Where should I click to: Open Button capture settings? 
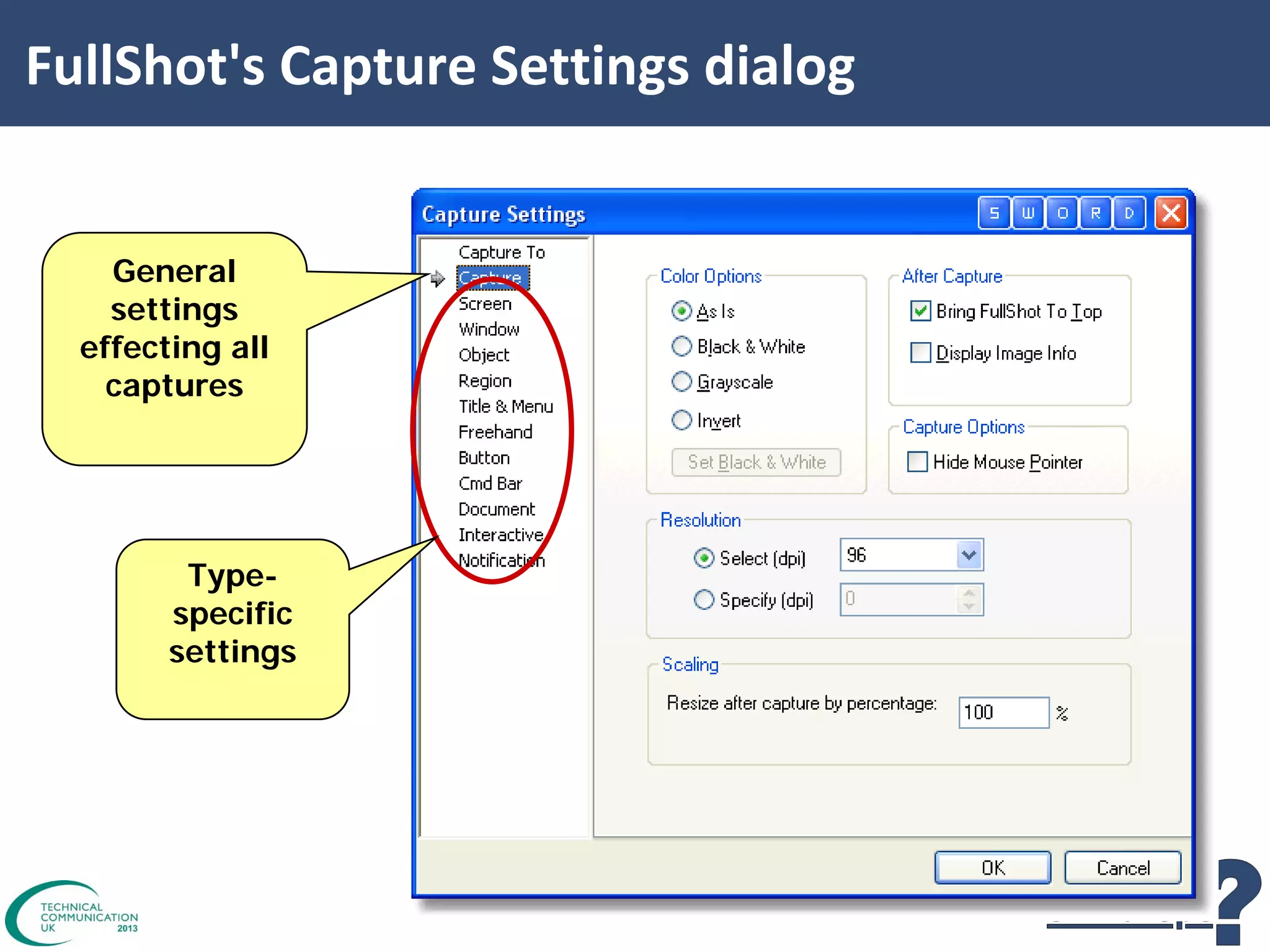tap(484, 458)
